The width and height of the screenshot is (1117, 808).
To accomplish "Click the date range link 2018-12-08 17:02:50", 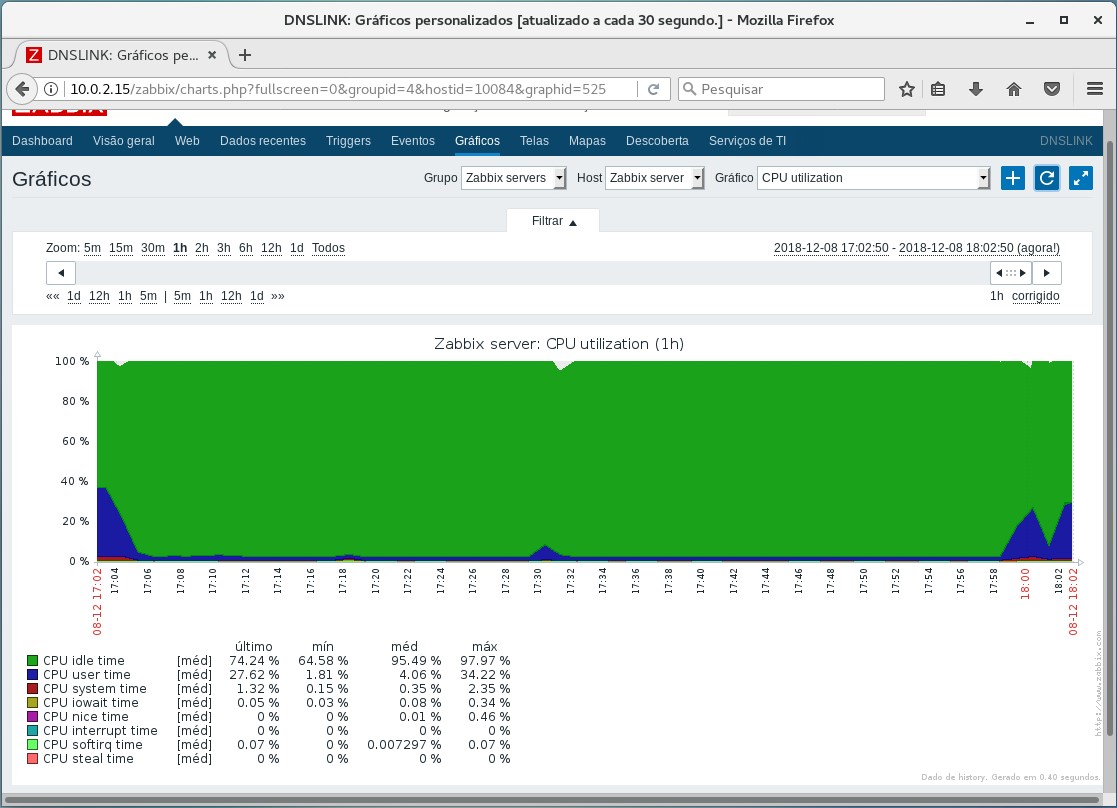I will [x=831, y=248].
